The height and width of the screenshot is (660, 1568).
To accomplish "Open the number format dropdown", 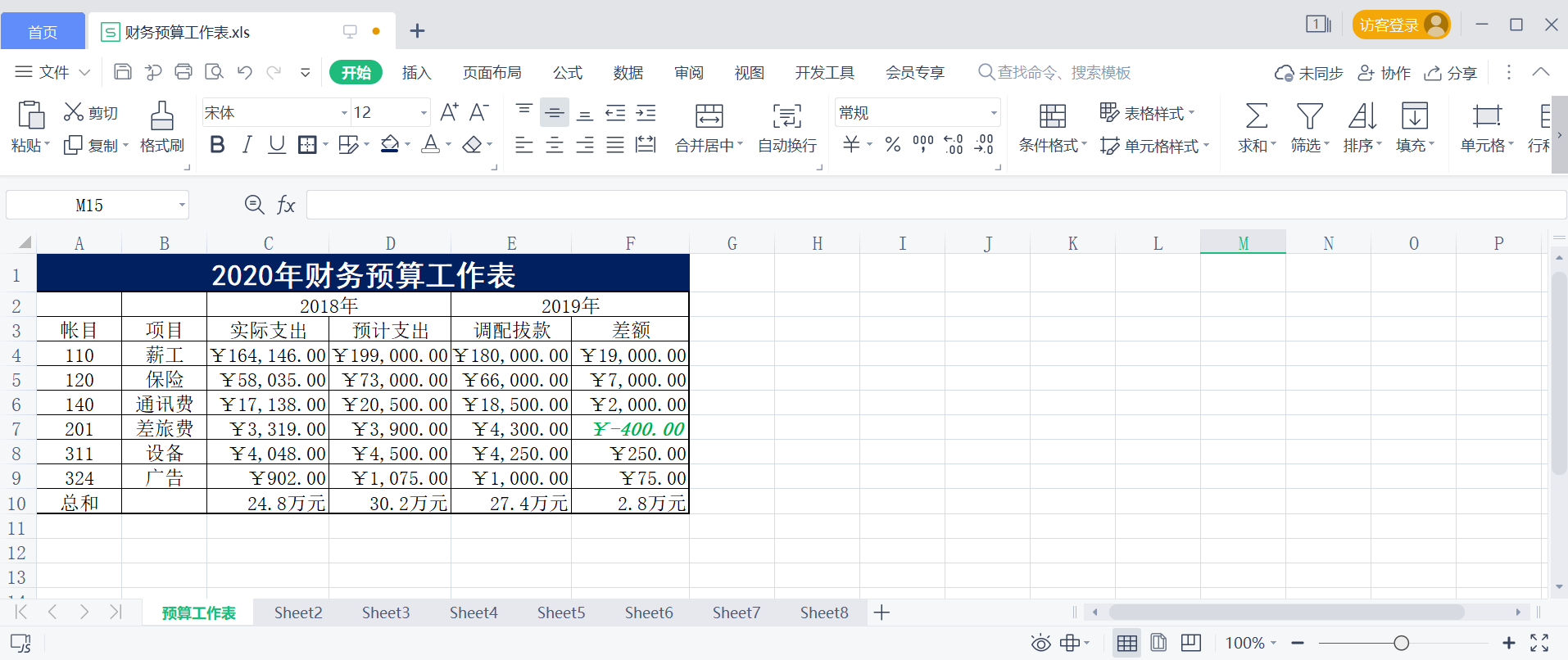I will [x=994, y=113].
